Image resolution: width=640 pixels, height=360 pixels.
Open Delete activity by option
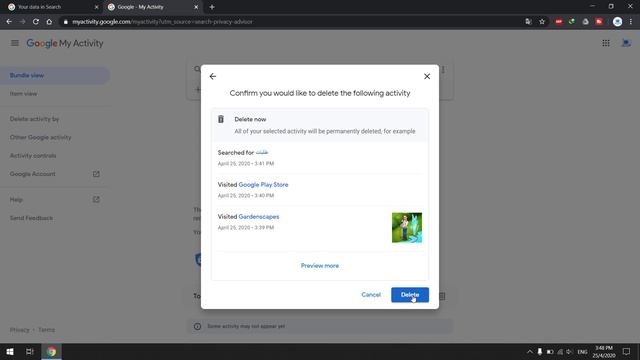click(x=34, y=119)
